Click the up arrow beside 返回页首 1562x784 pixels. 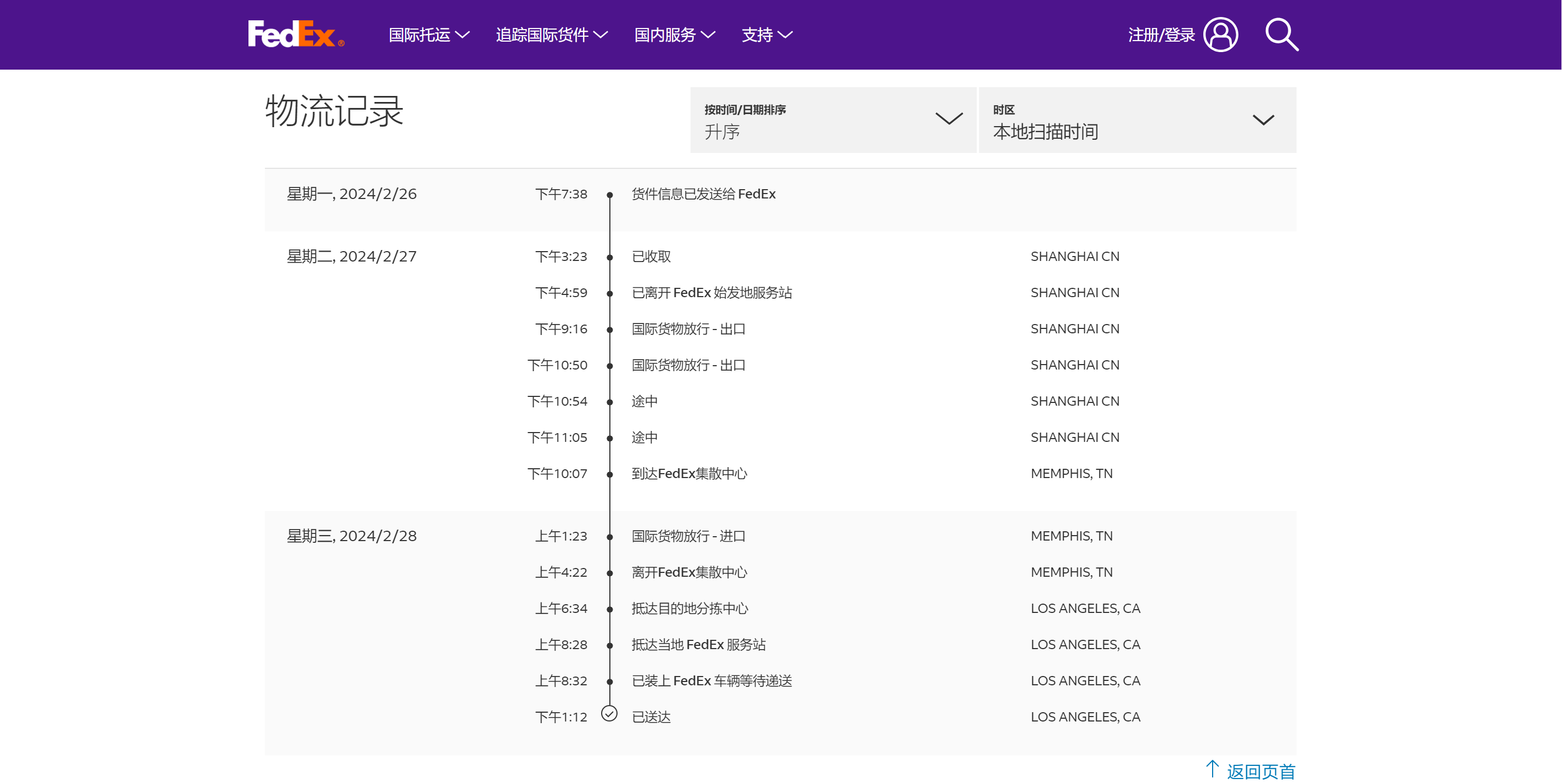[x=1212, y=769]
